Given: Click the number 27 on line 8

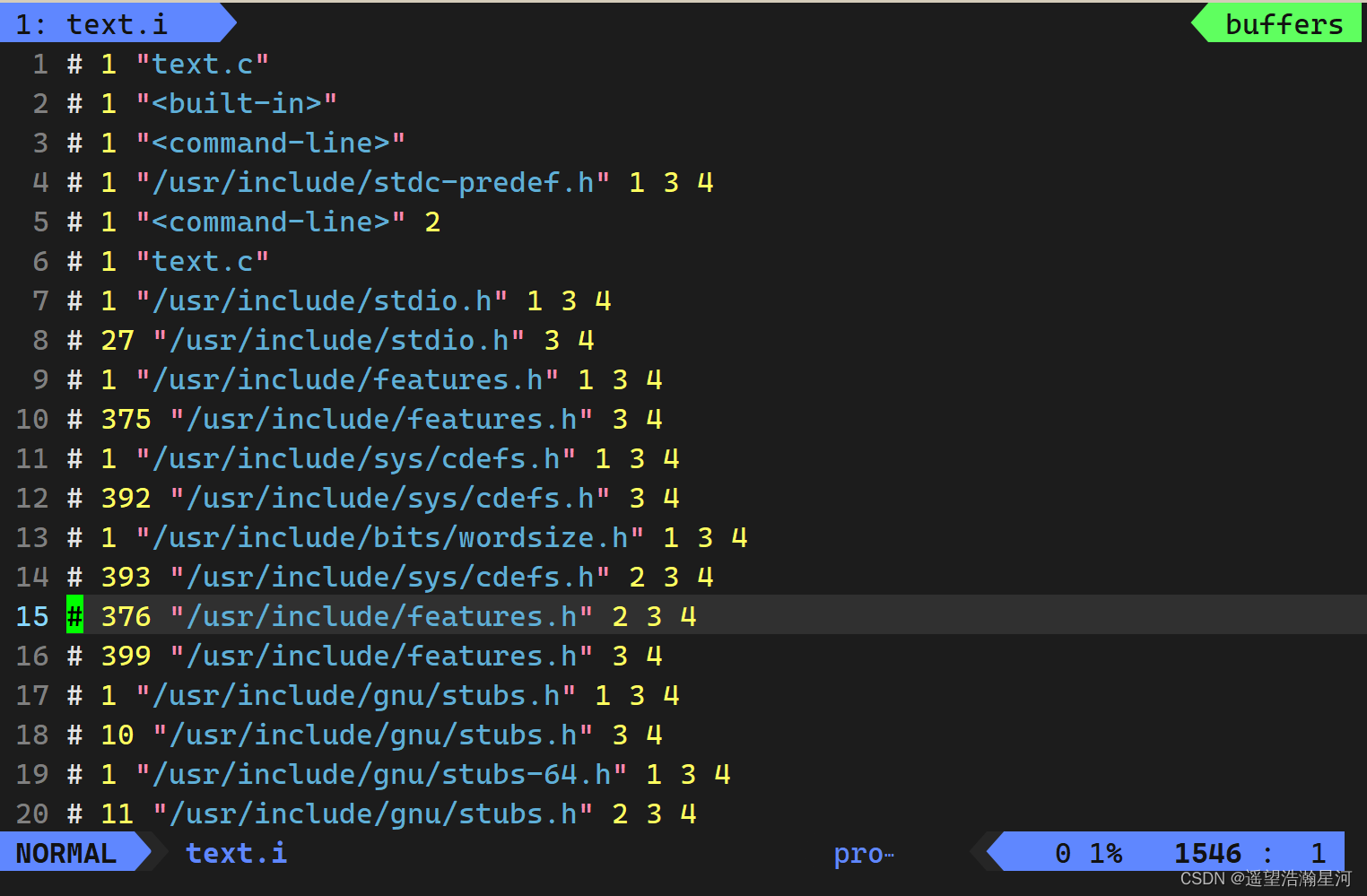Looking at the screenshot, I should click(x=118, y=340).
